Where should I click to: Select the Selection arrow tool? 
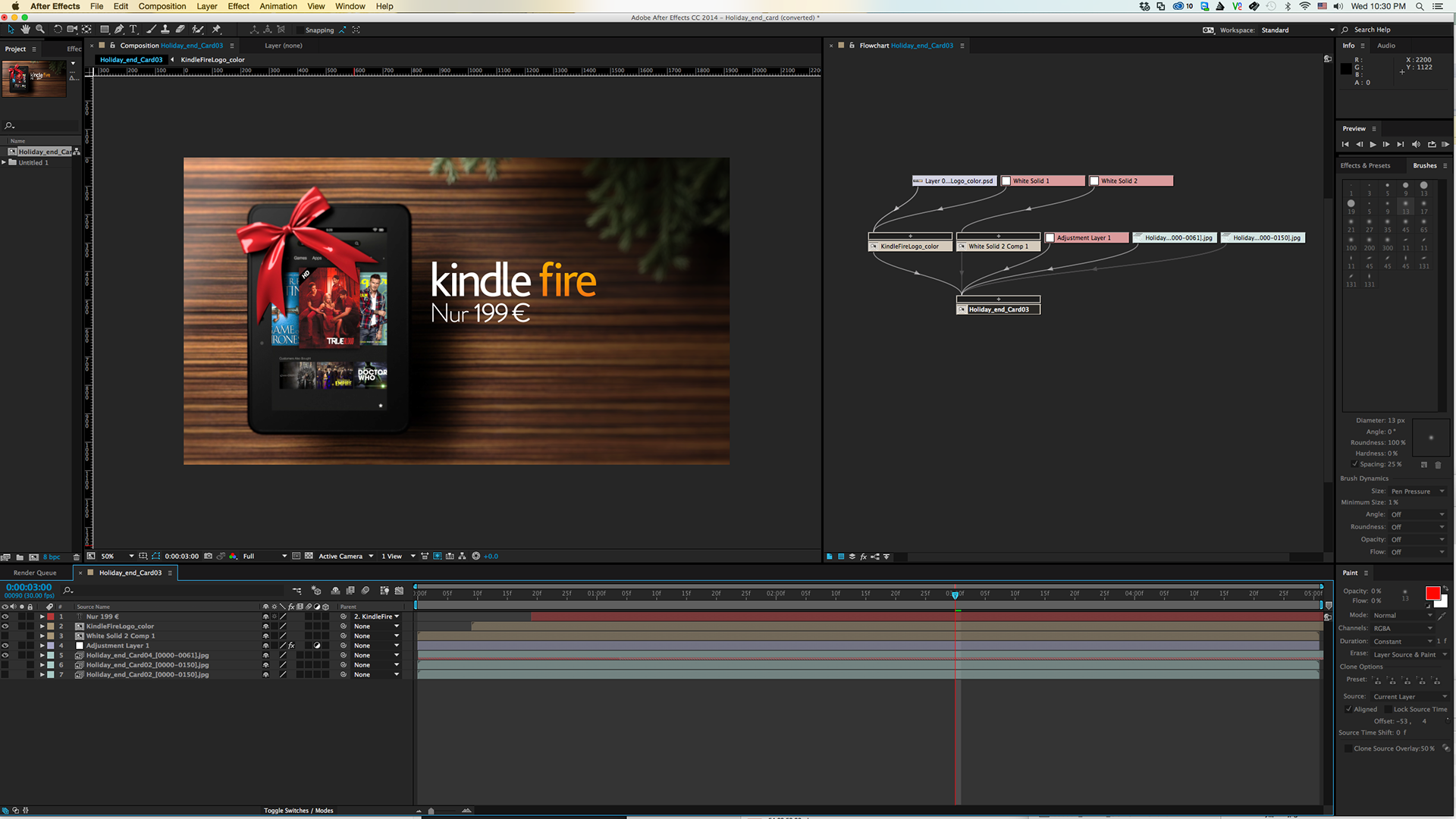11,30
